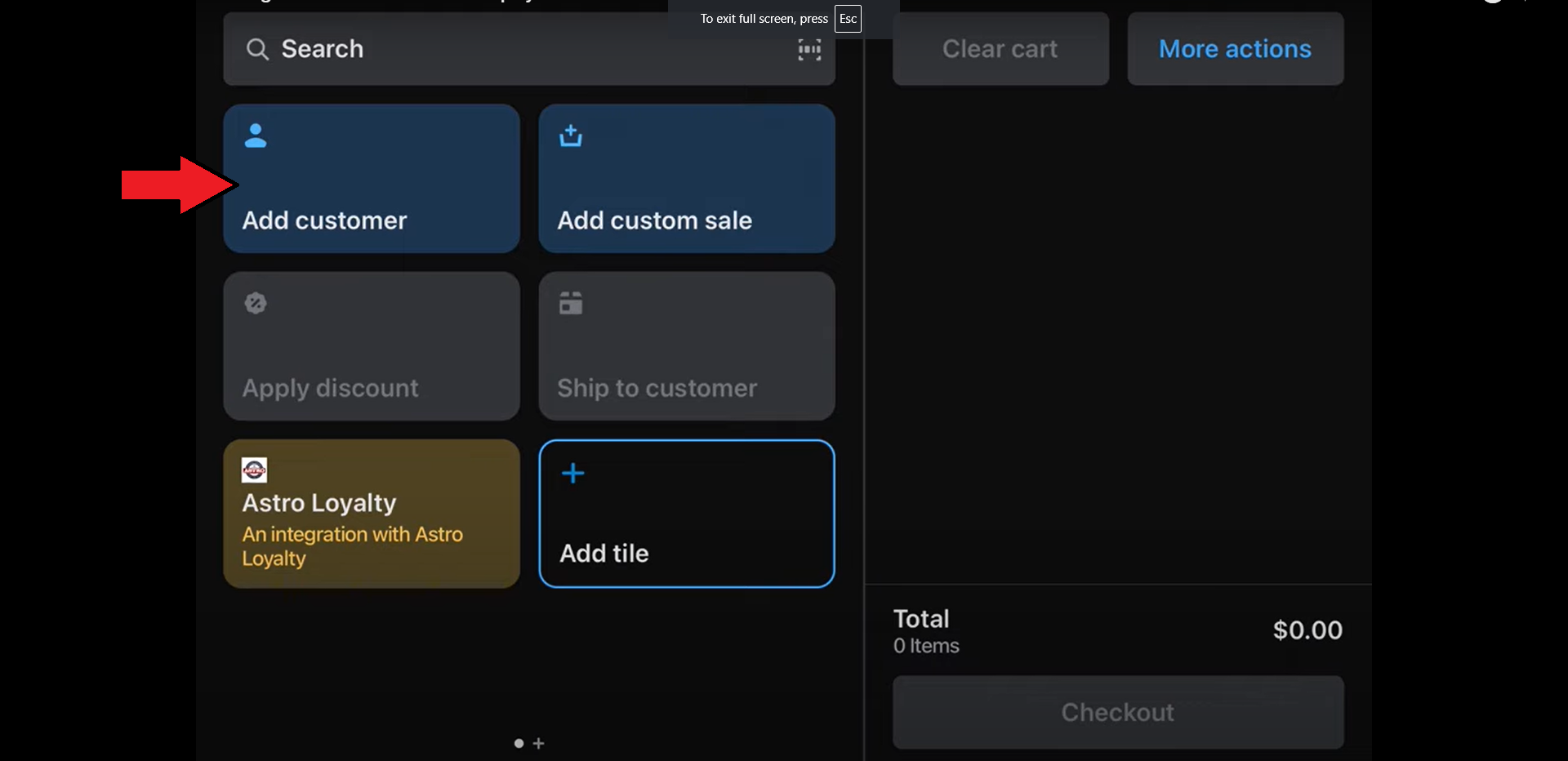The width and height of the screenshot is (1568, 761).
Task: Select the current page dot indicator
Action: (x=519, y=743)
